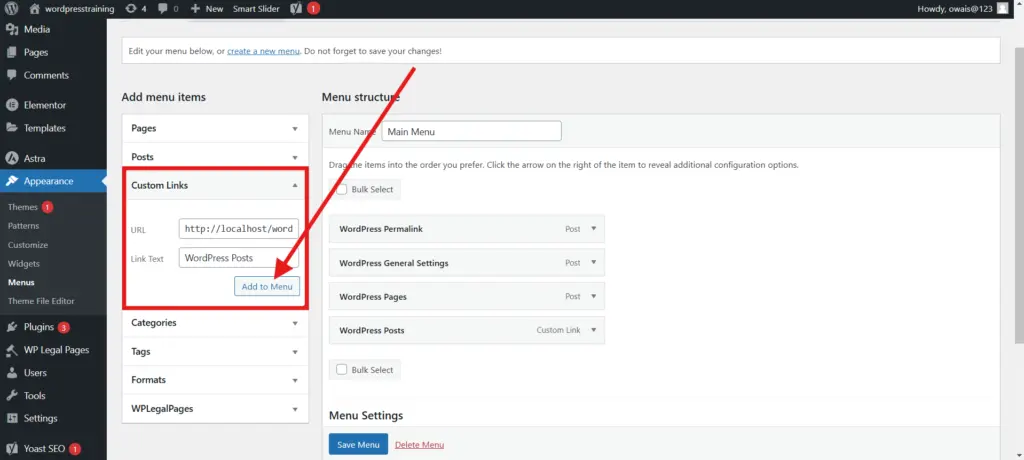Click the Appearance brush icon in the sidebar
This screenshot has height=460, width=1024.
click(11, 181)
